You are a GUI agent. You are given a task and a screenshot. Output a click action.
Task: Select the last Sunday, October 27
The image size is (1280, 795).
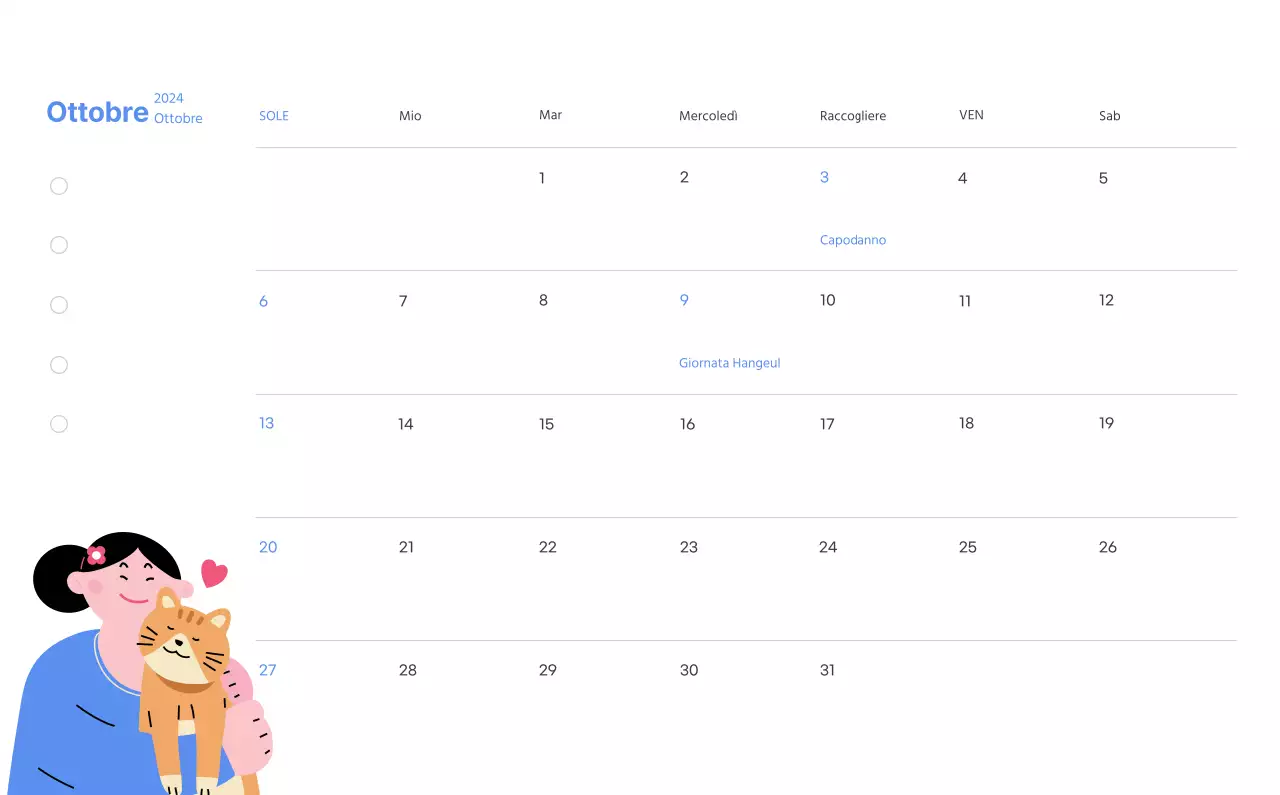268,670
